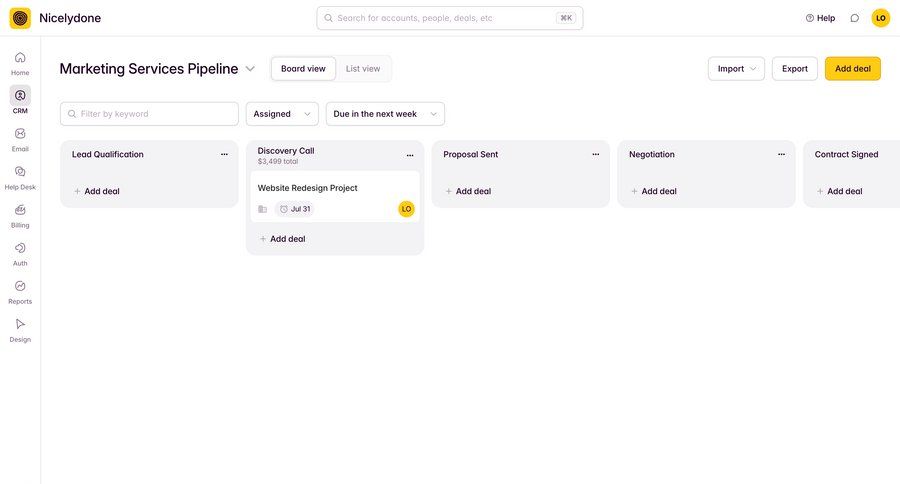Click Help in the top bar
900x484 pixels.
click(820, 18)
